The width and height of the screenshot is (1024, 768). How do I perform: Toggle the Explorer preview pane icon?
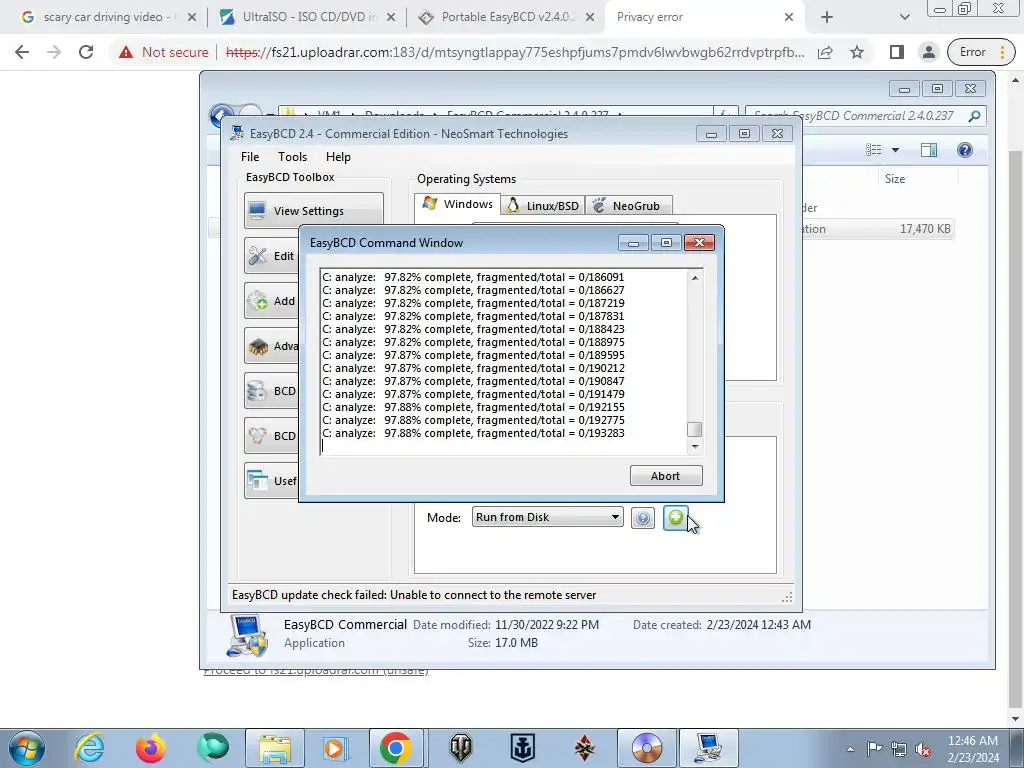[x=929, y=150]
